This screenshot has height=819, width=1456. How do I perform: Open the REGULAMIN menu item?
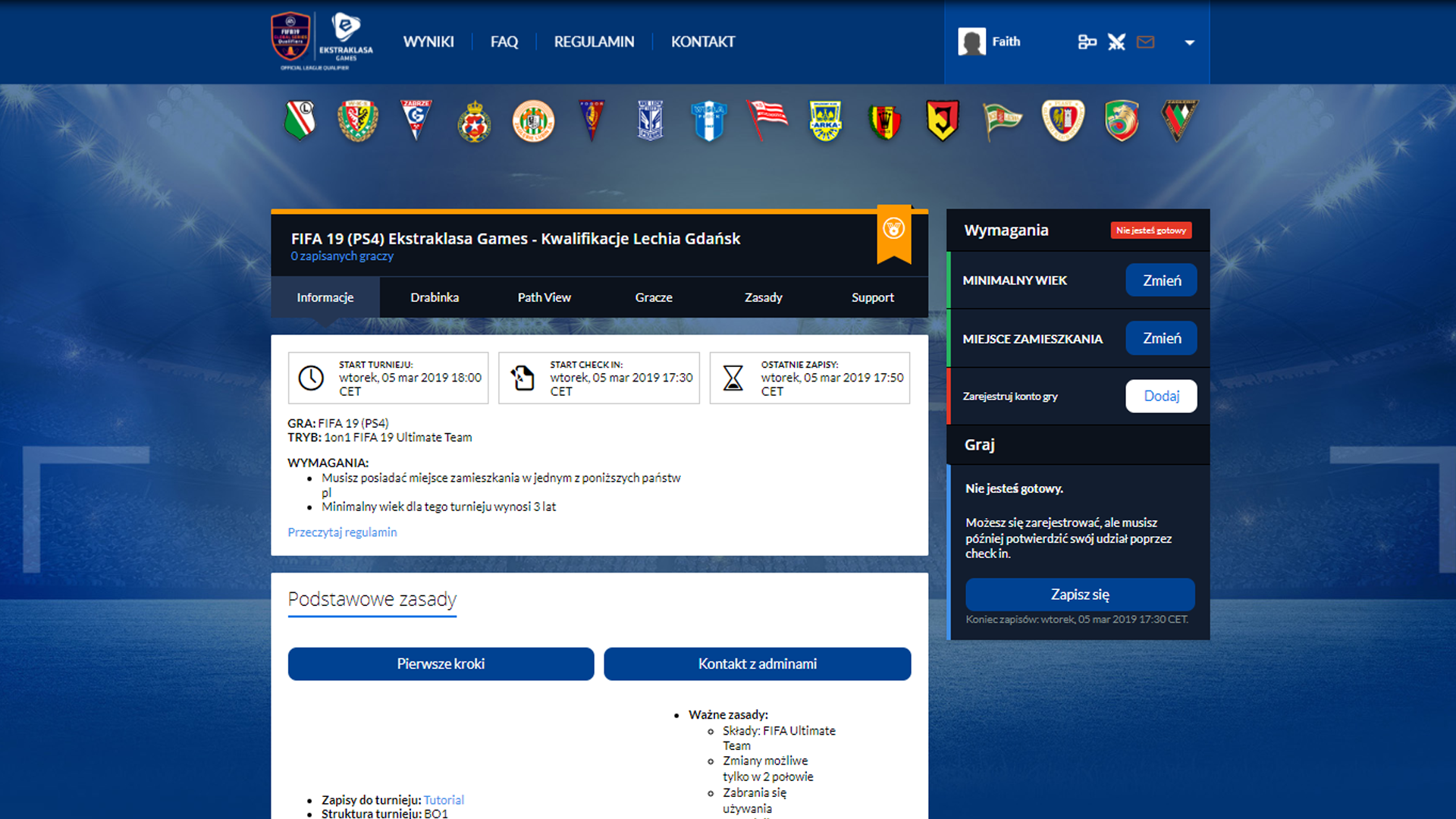pos(594,42)
